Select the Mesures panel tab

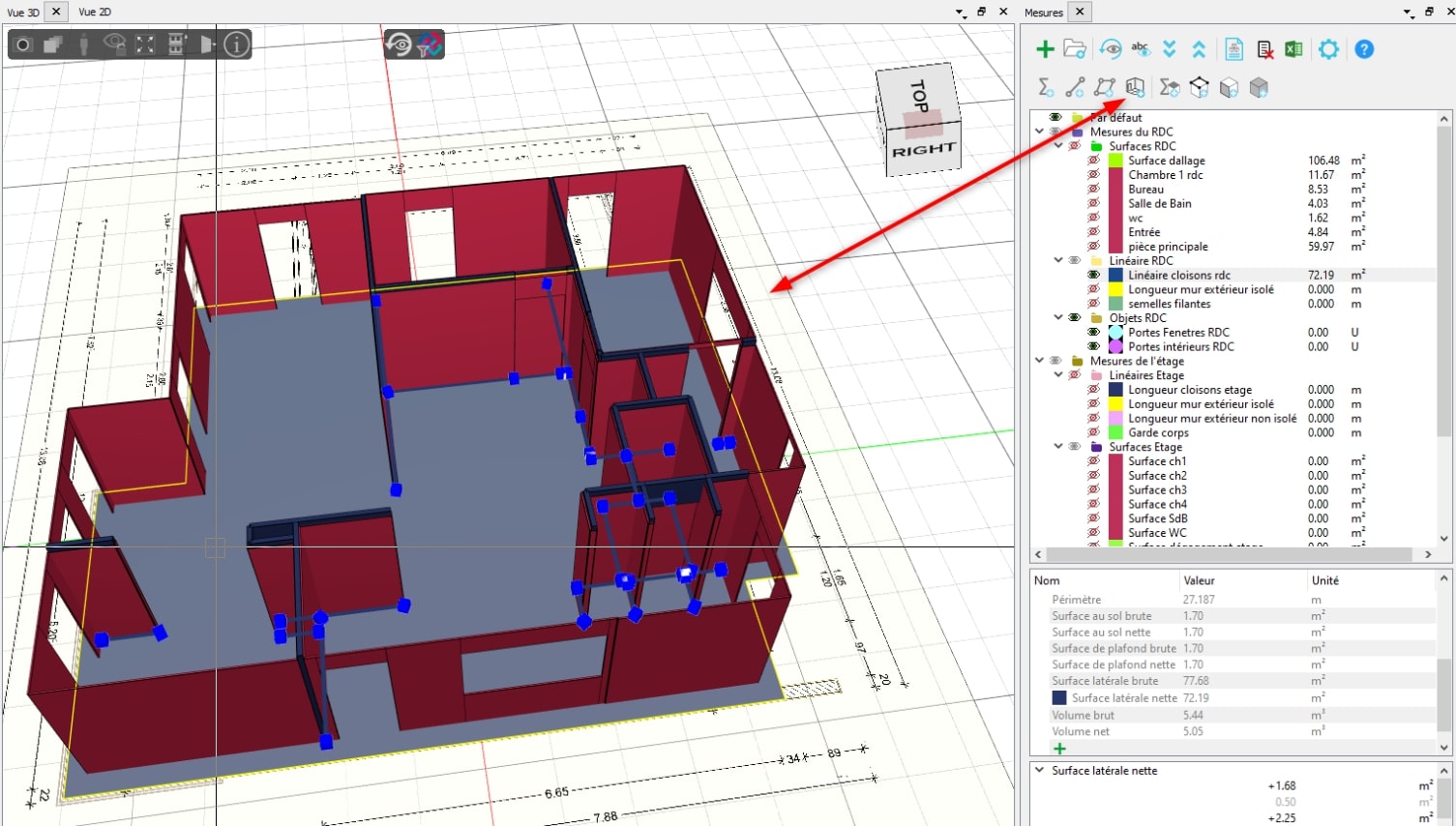point(1044,13)
